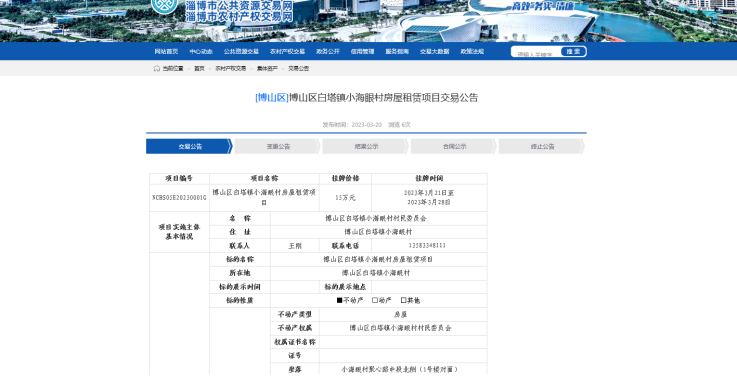
Task: Open the 服务指南 nav menu item
Action: tap(397, 52)
